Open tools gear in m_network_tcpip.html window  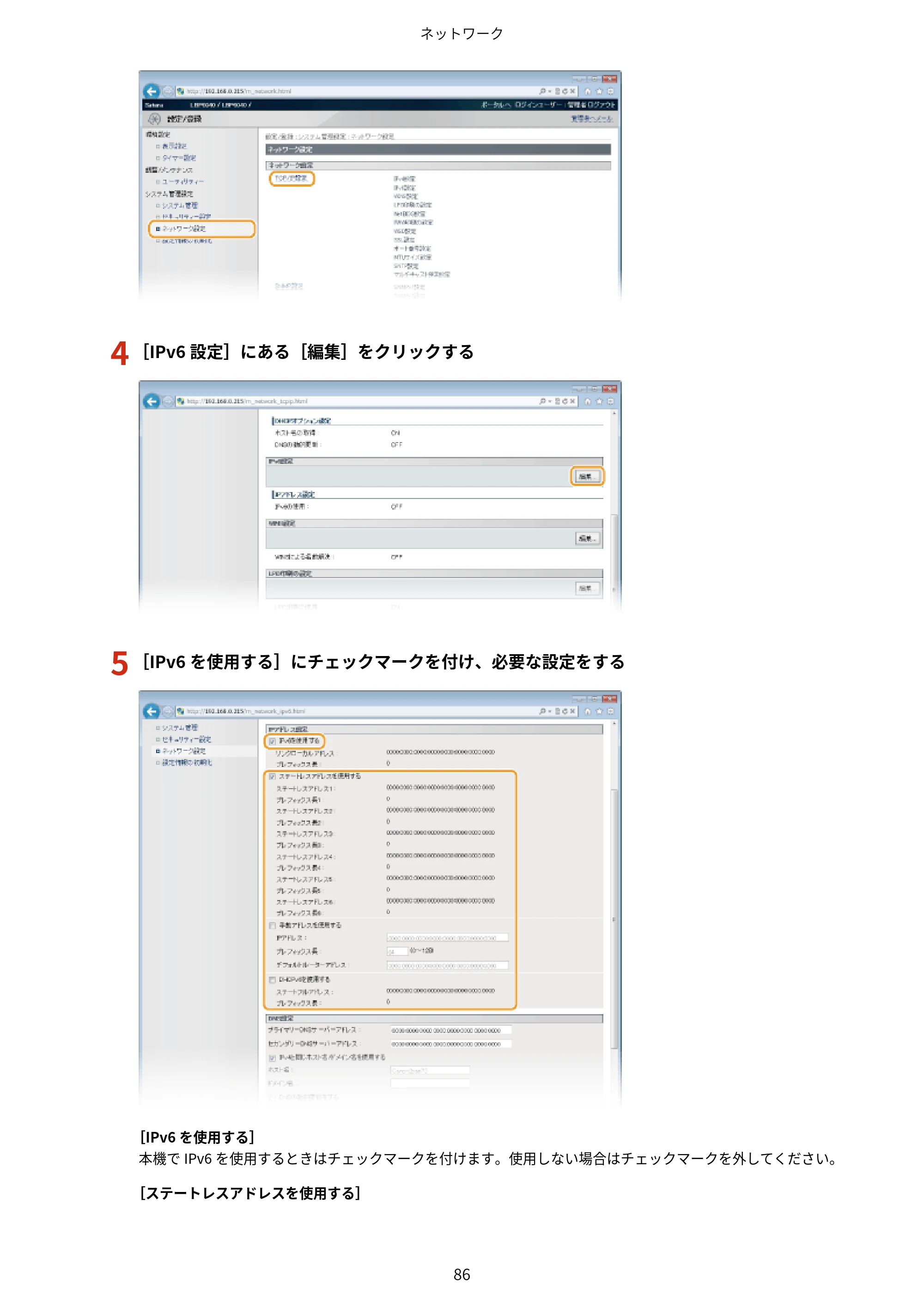coord(610,401)
